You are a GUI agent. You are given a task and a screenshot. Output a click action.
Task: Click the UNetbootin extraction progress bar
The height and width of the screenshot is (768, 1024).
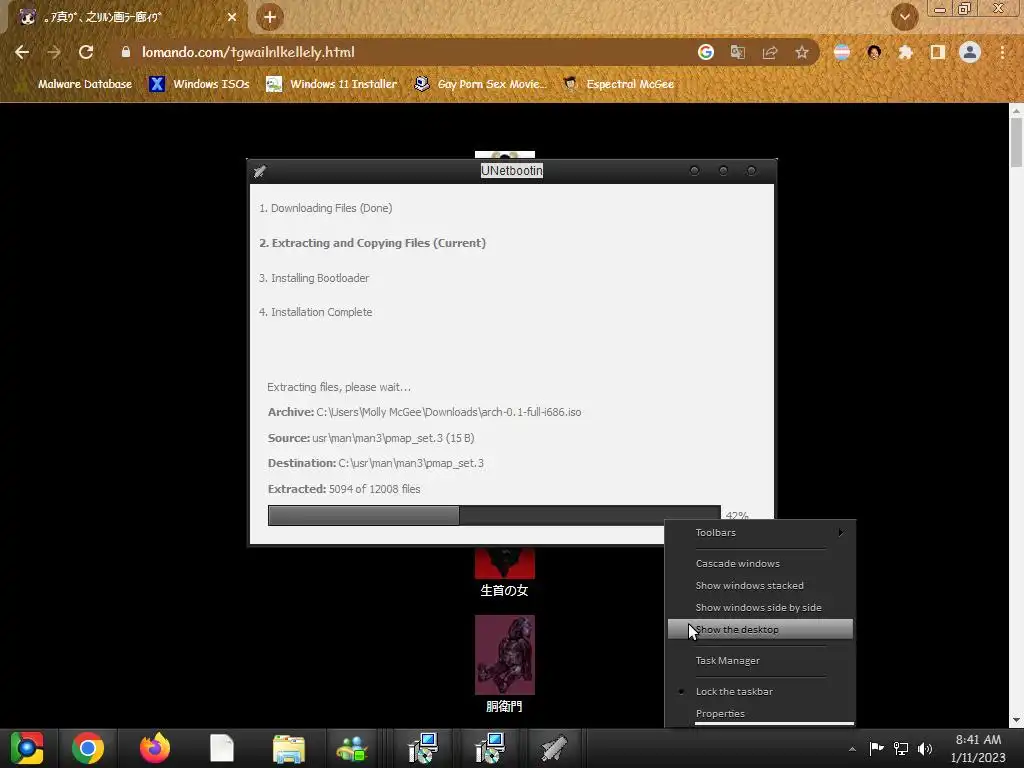point(494,515)
